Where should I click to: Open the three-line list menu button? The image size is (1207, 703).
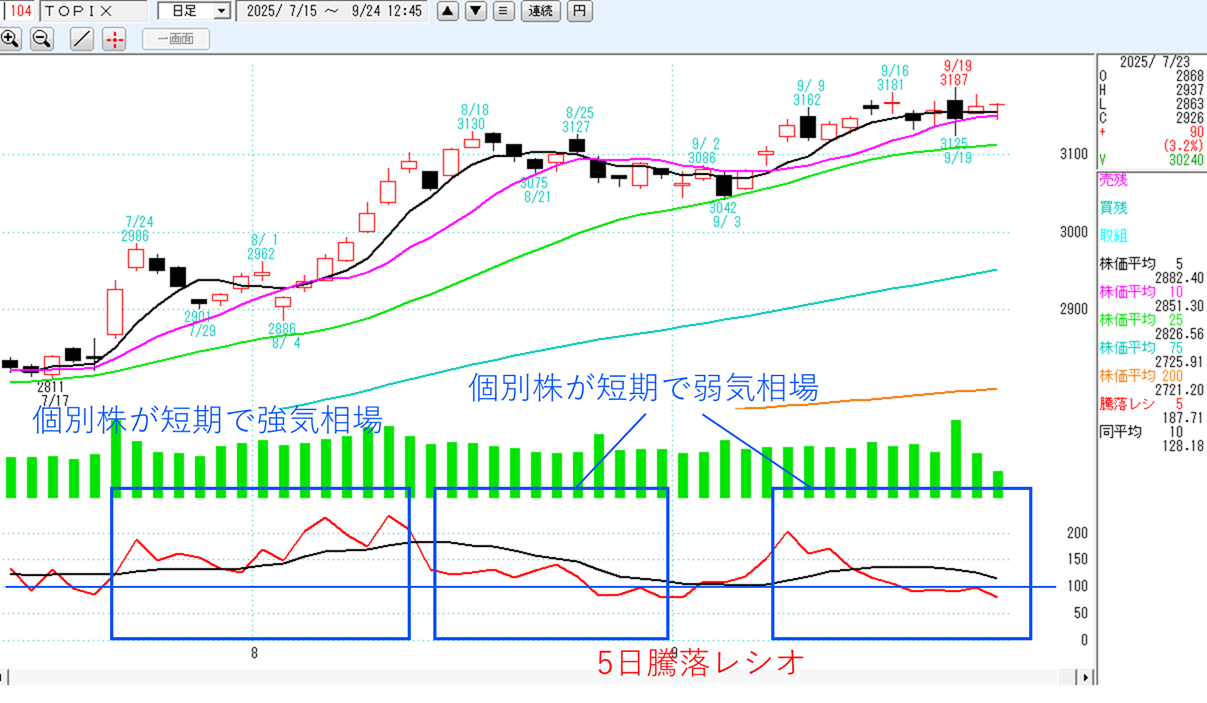point(503,11)
